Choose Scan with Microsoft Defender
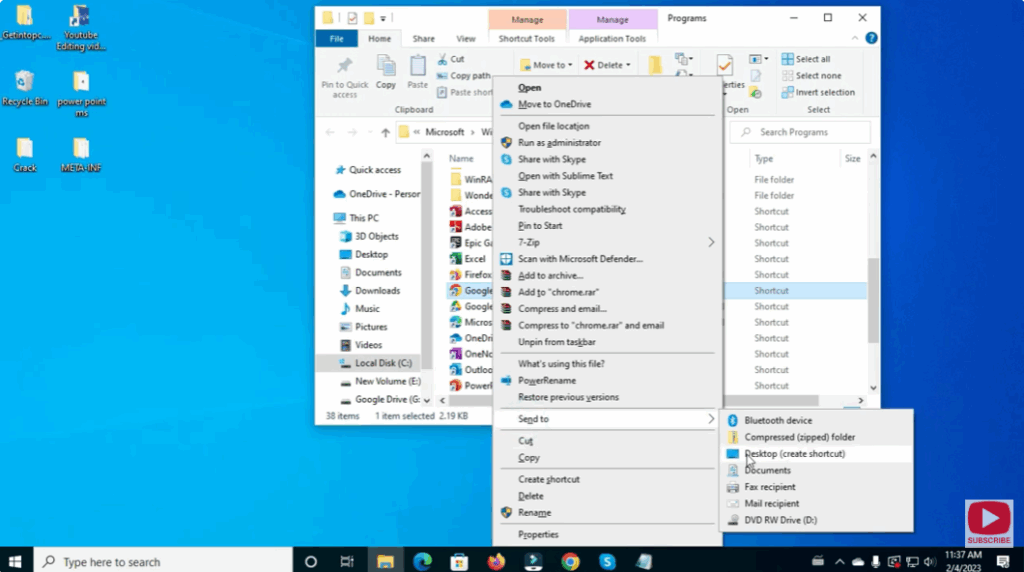This screenshot has width=1024, height=572. point(581,259)
